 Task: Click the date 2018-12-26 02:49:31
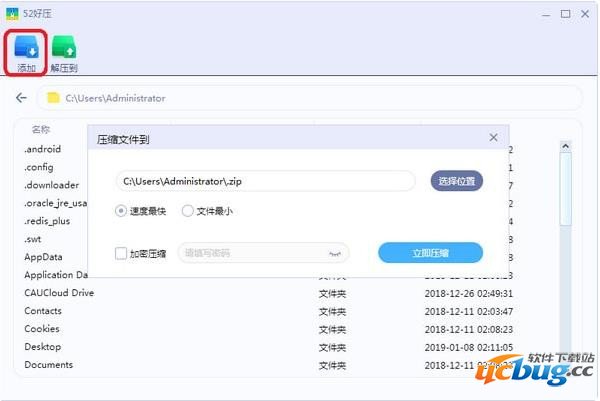tap(468, 293)
